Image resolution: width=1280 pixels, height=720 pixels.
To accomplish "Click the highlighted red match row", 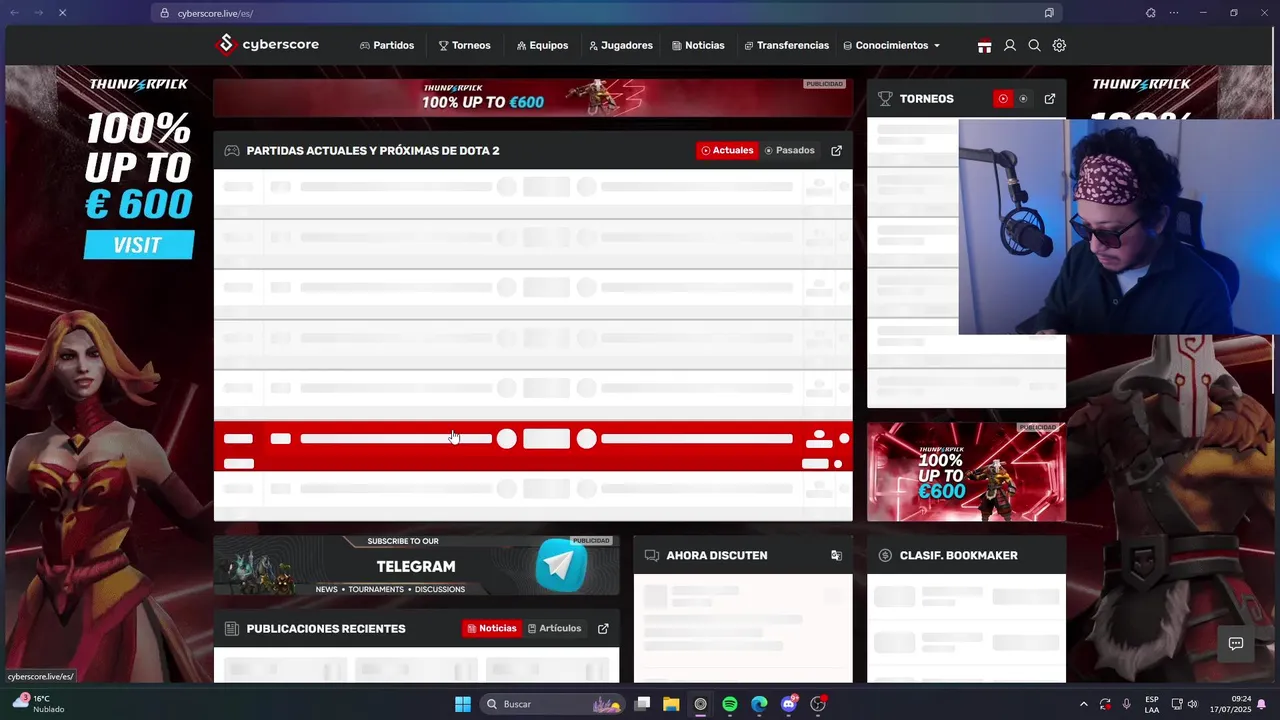I will (x=533, y=446).
